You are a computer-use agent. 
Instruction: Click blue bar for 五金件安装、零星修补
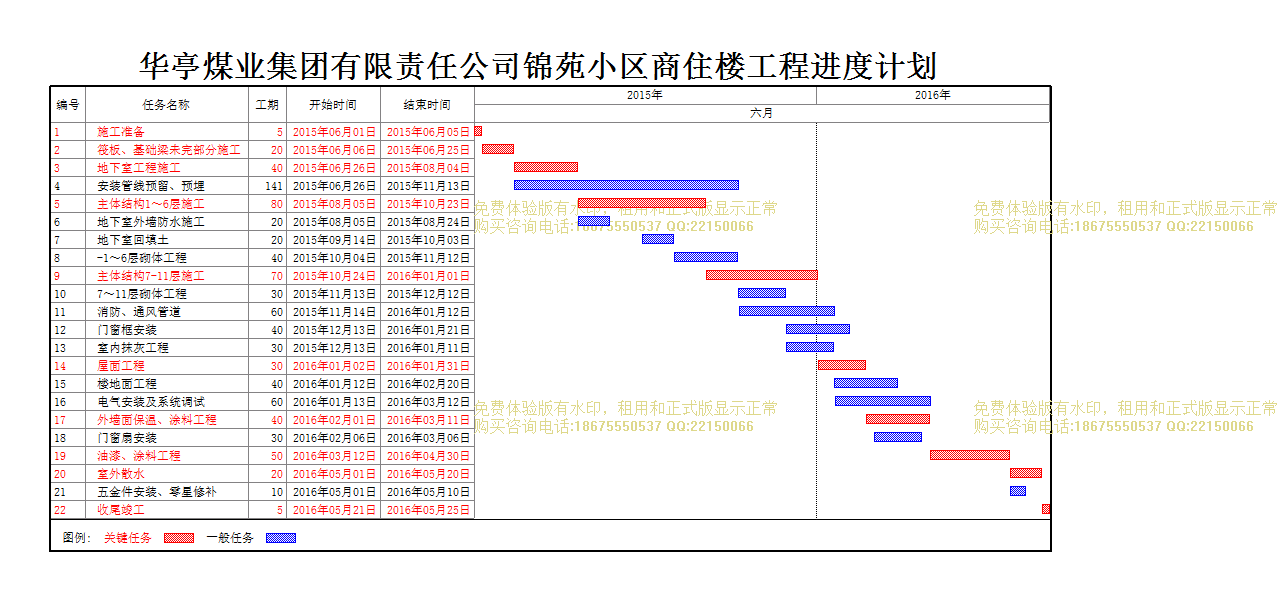pos(1018,491)
